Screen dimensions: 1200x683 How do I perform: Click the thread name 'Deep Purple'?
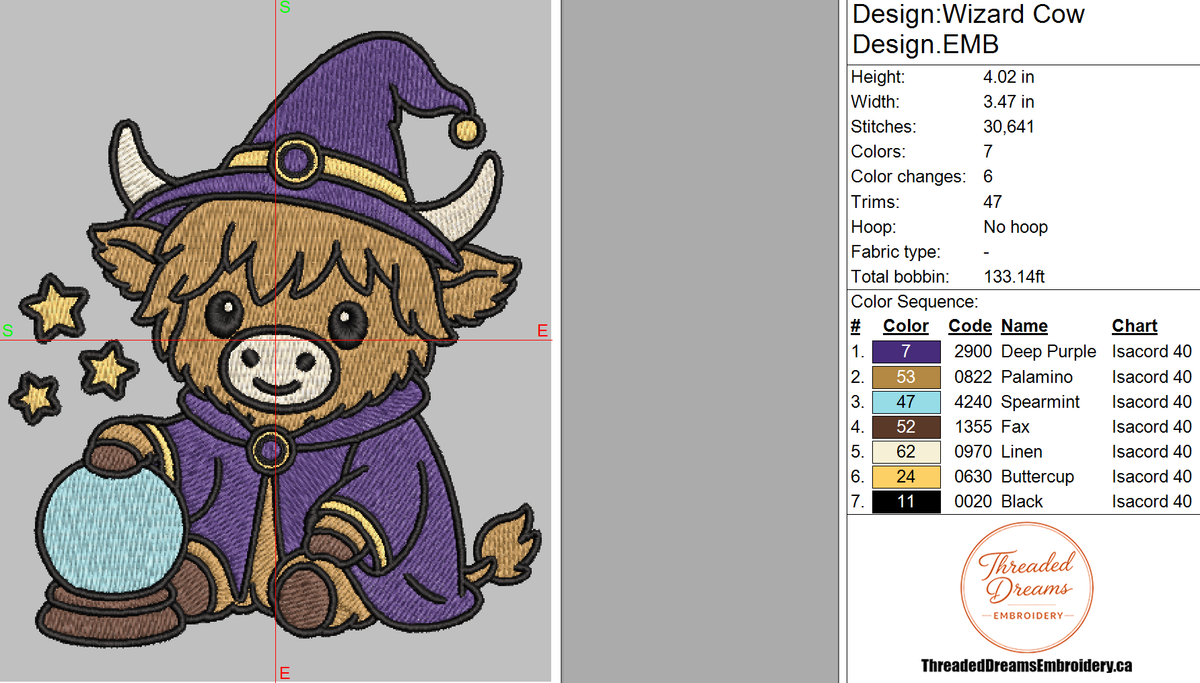coord(1048,352)
